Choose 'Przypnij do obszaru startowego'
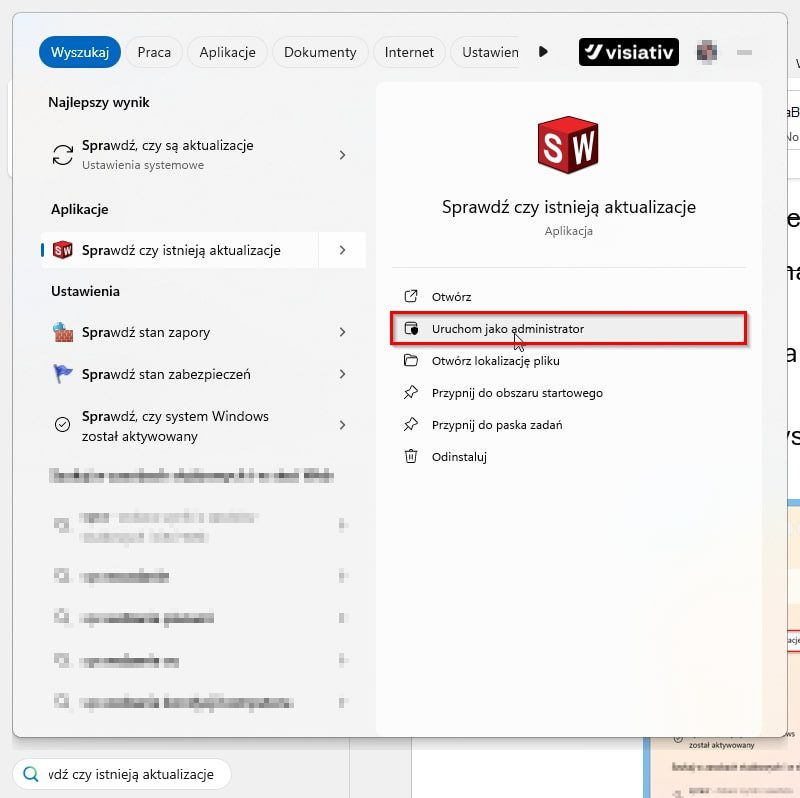This screenshot has width=800, height=798. (x=568, y=393)
